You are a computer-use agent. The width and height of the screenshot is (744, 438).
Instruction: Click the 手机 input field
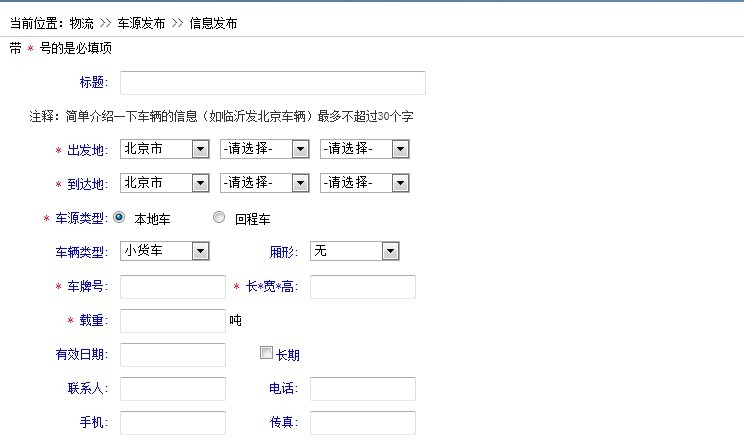click(x=173, y=423)
